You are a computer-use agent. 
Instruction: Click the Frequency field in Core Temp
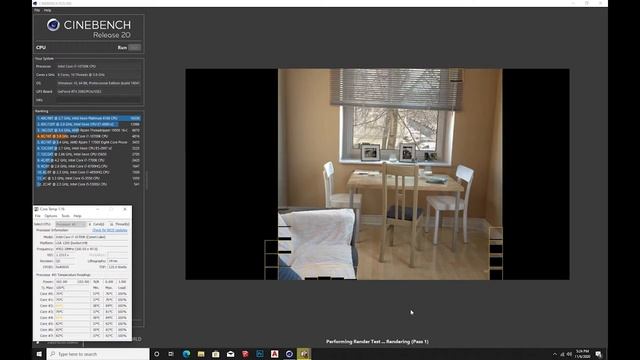(x=91, y=249)
